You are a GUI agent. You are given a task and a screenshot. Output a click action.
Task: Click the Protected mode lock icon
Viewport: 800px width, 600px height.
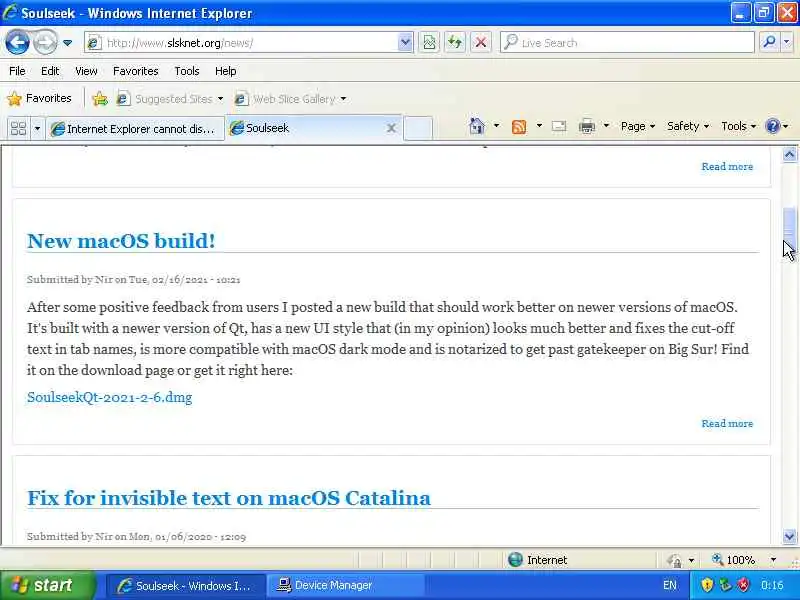(x=674, y=561)
